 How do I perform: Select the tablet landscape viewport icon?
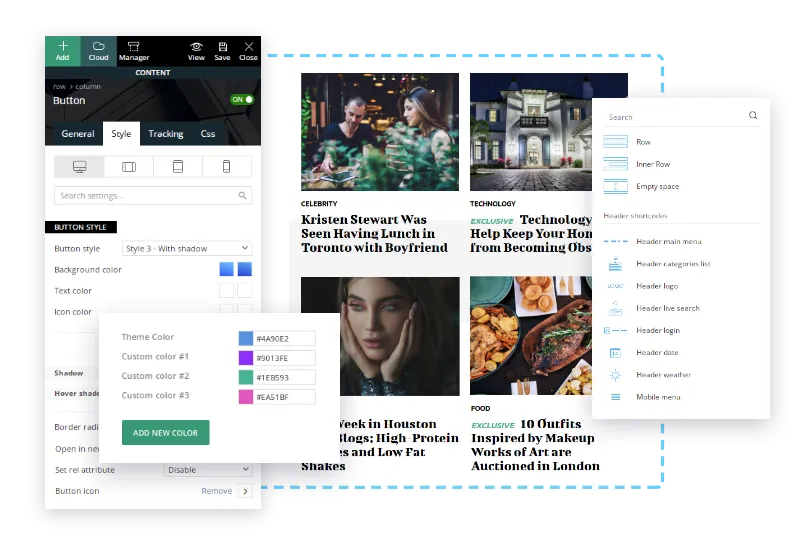pos(128,167)
